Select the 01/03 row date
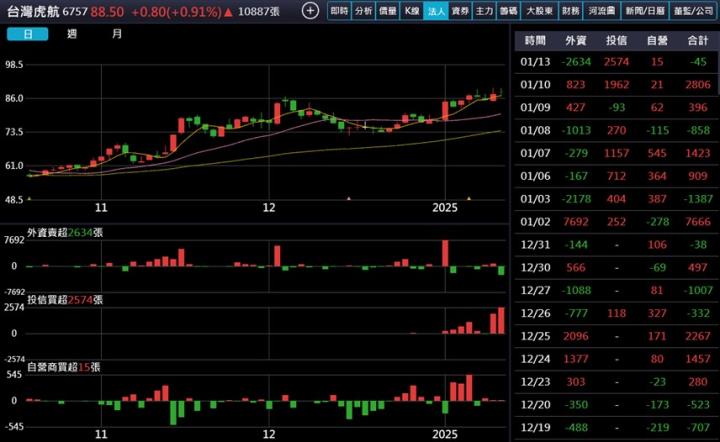 tap(535, 199)
